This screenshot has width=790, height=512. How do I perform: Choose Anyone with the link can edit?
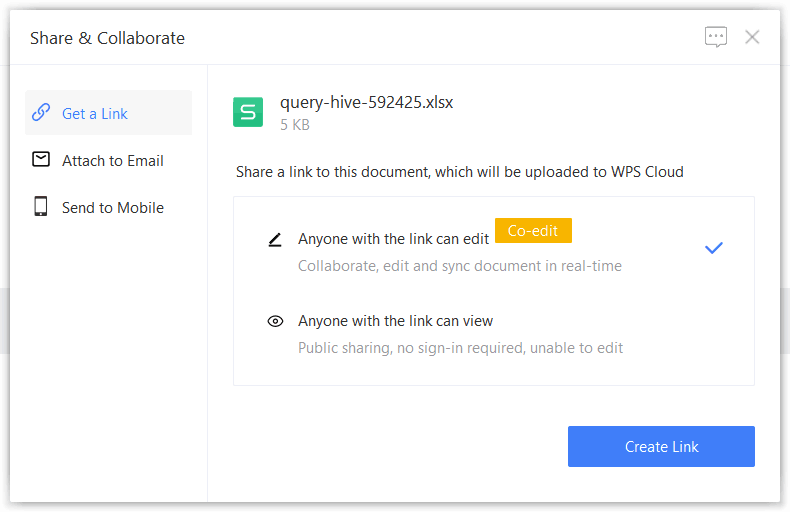[x=393, y=240]
